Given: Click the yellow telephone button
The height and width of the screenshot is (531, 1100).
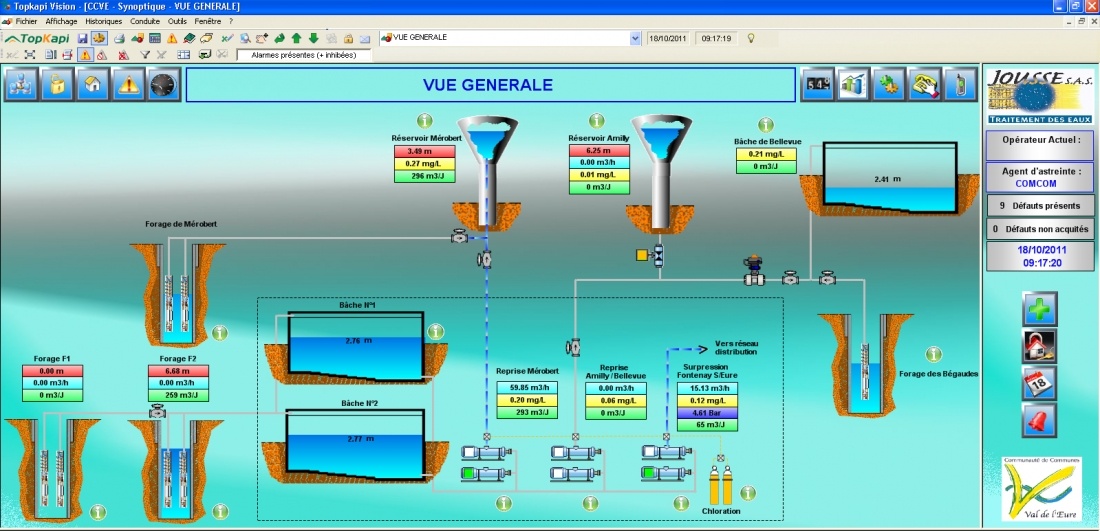Looking at the screenshot, I should (x=924, y=85).
